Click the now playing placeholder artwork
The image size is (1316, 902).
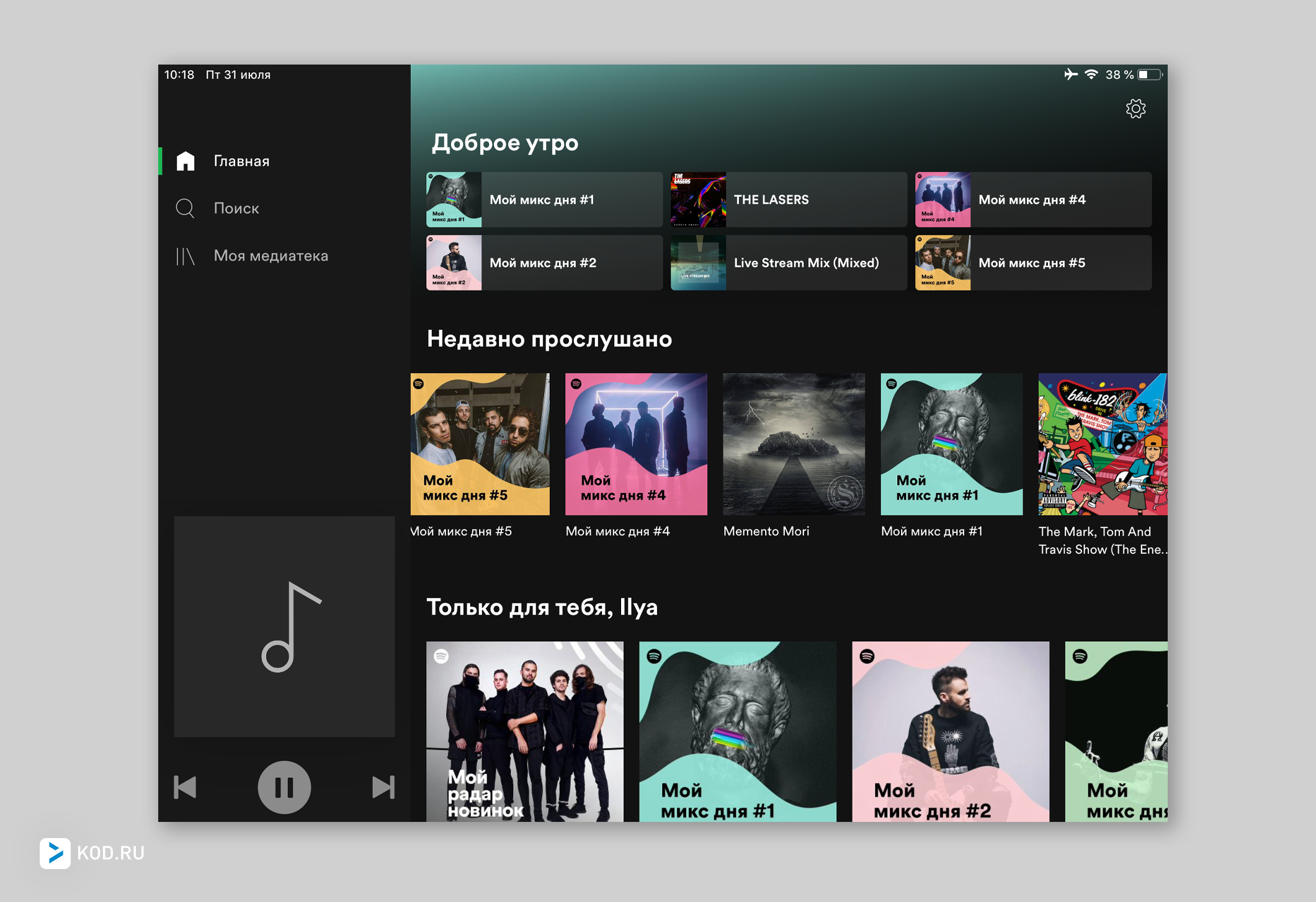coord(284,626)
